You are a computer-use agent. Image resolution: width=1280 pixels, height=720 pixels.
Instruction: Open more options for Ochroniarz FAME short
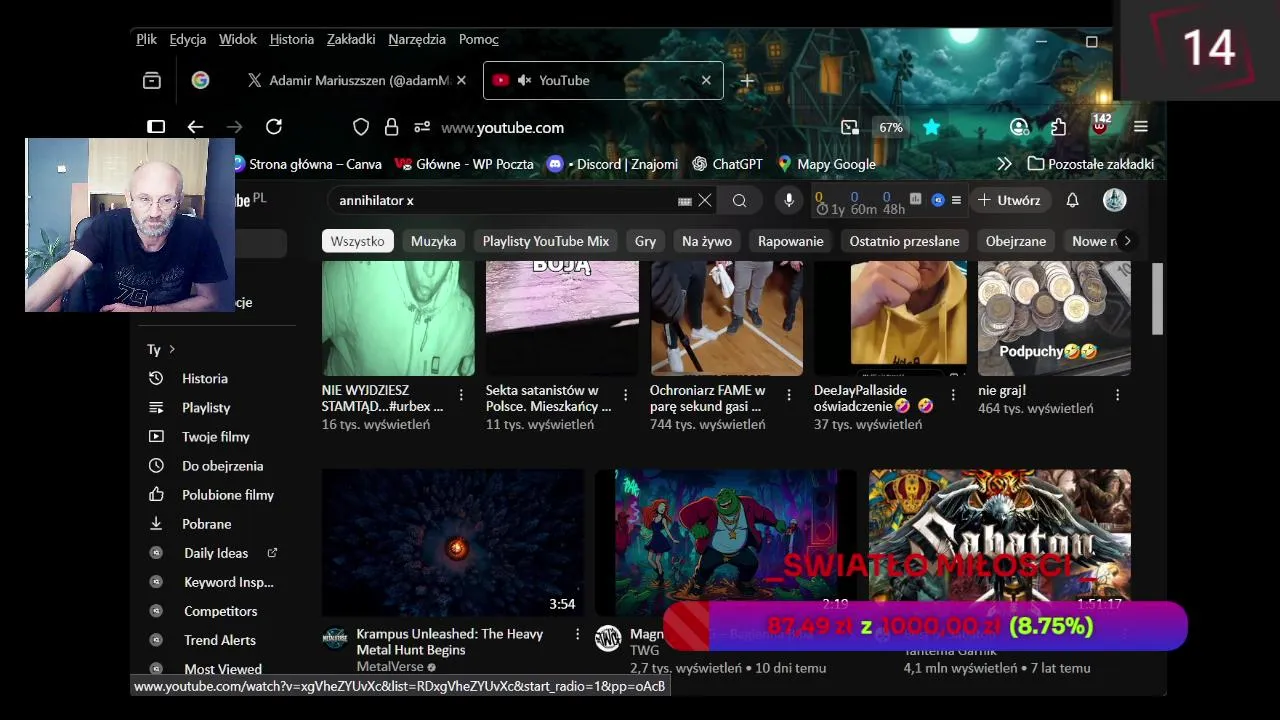(790, 395)
